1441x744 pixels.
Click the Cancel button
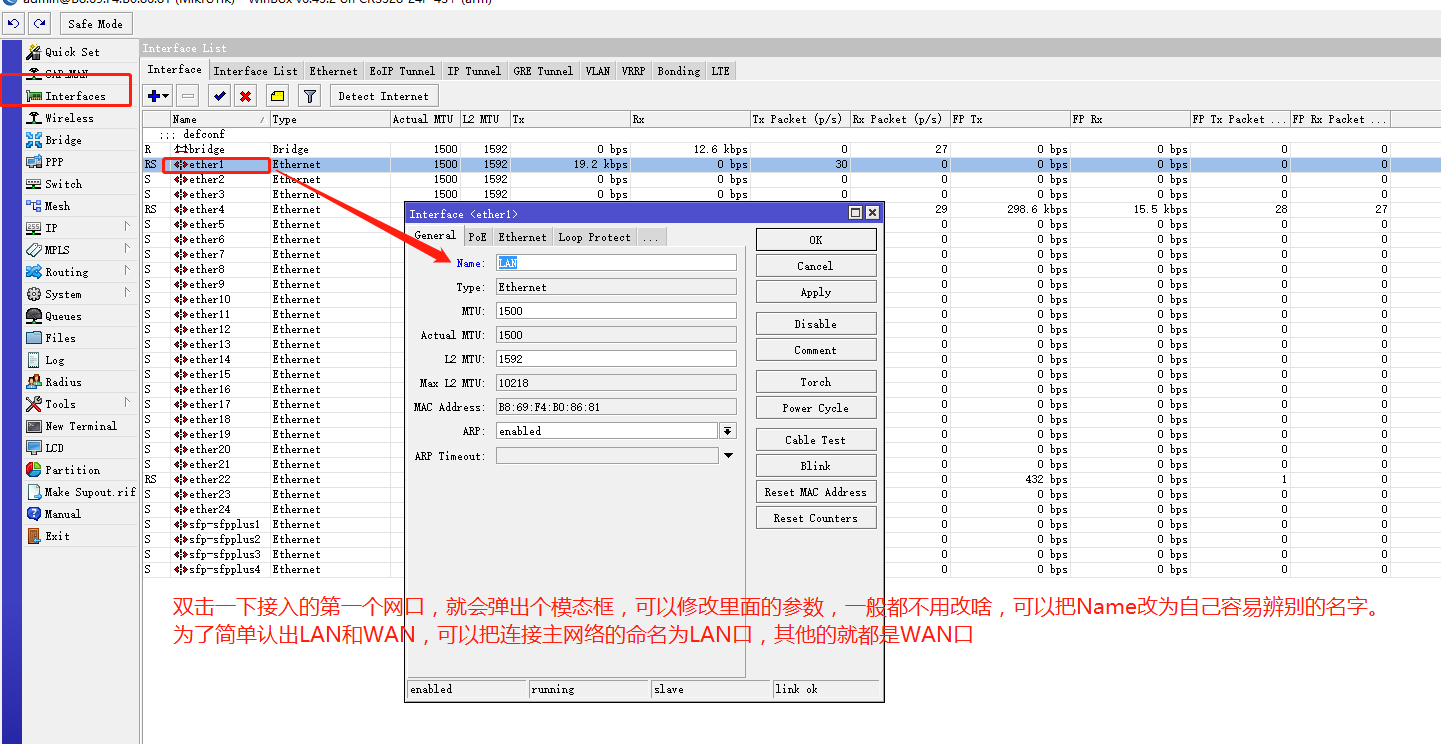click(x=816, y=266)
